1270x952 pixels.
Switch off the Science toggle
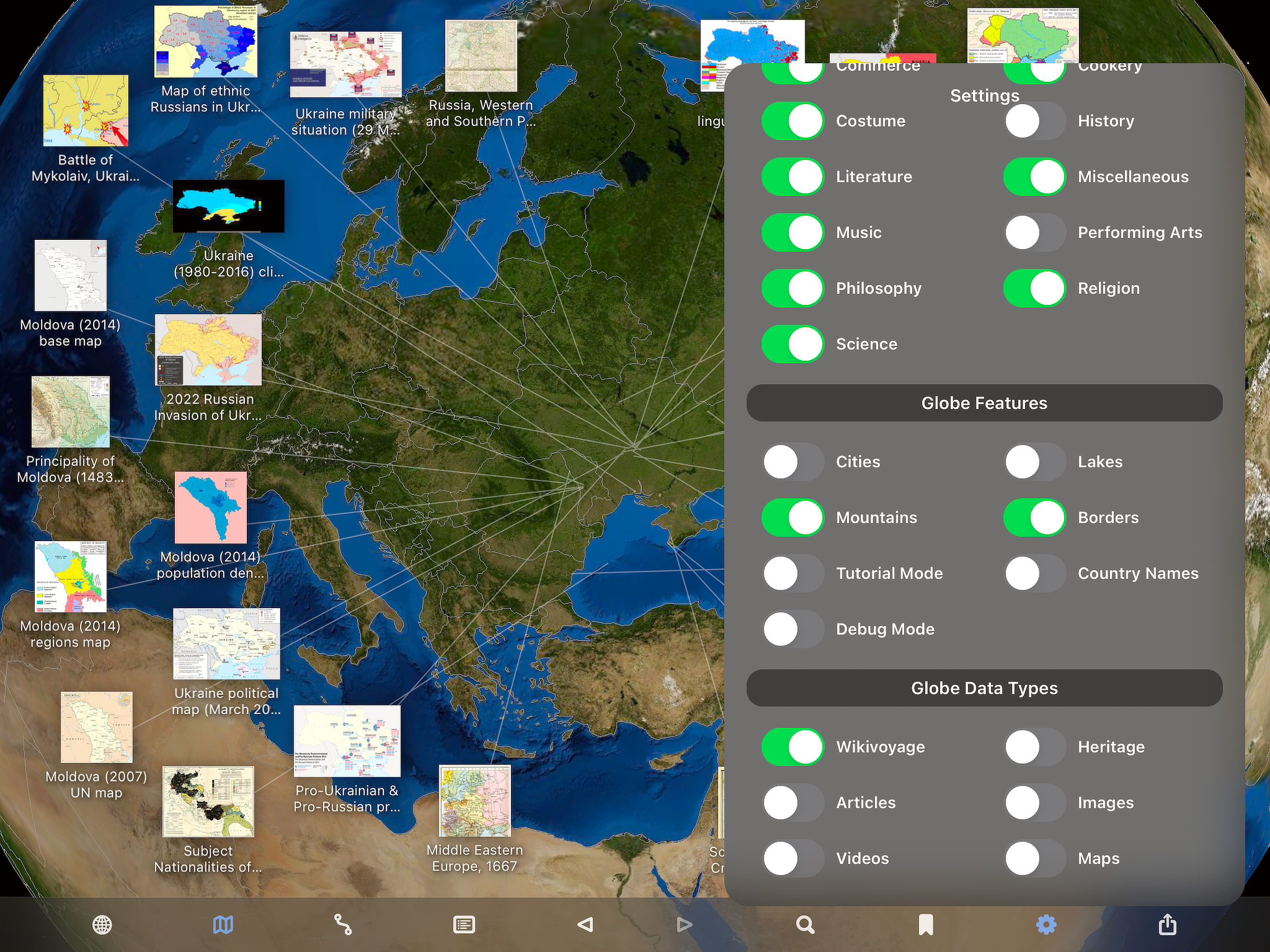coord(792,344)
